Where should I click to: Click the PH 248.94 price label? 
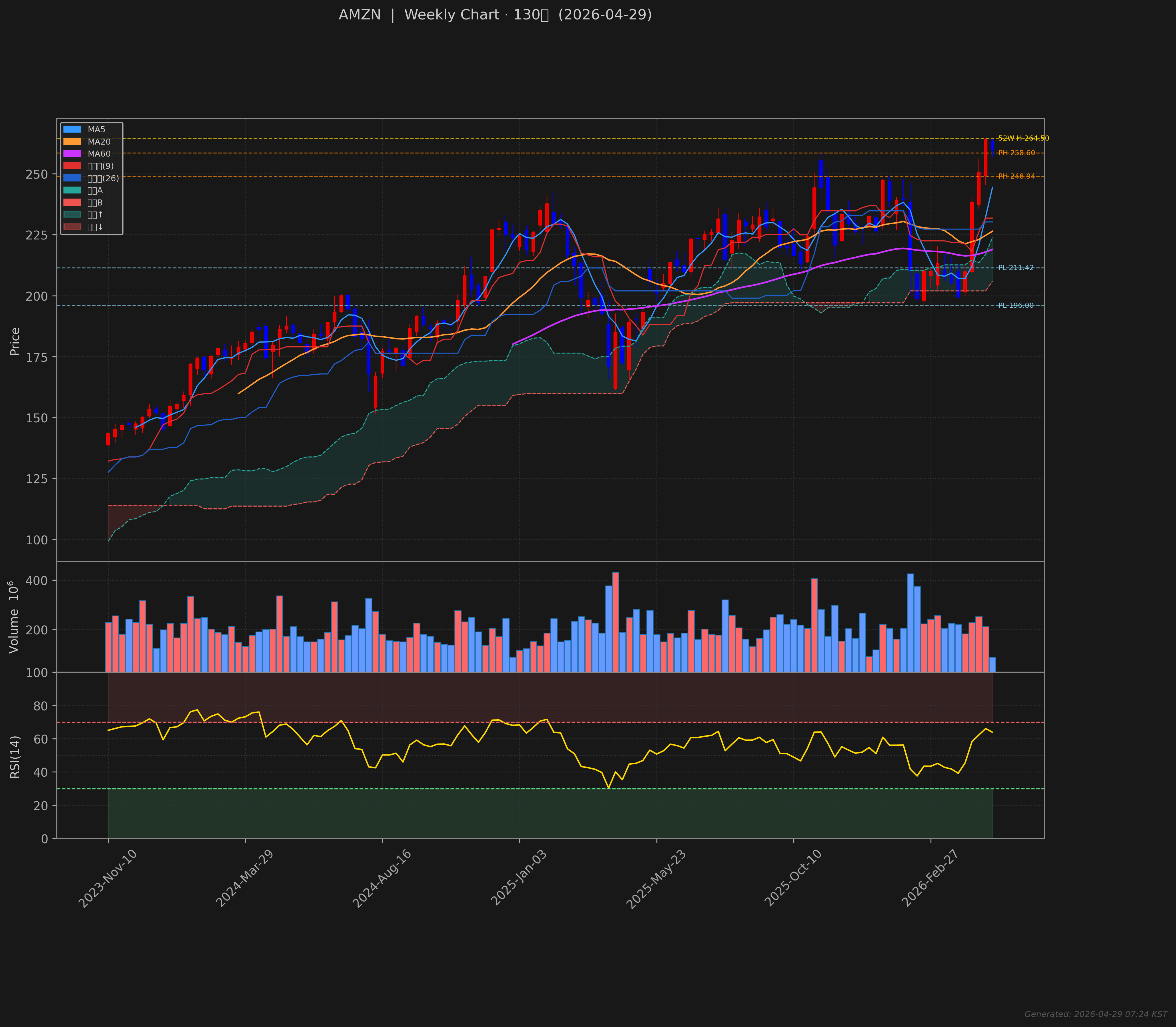coord(1016,177)
